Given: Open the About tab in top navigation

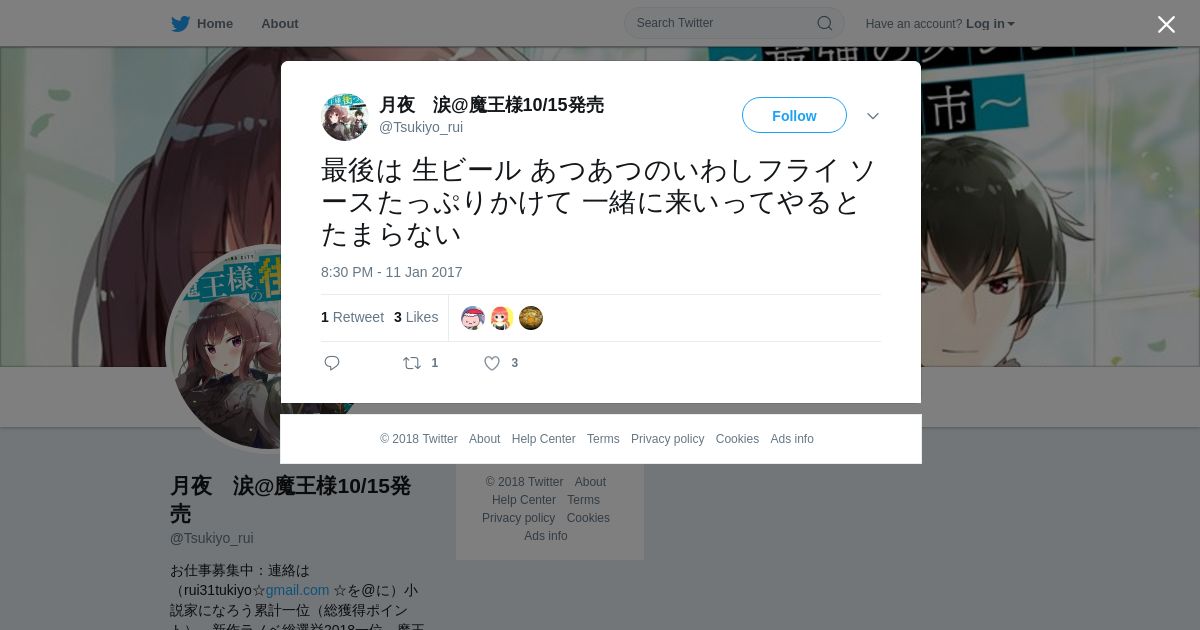Looking at the screenshot, I should (x=280, y=24).
